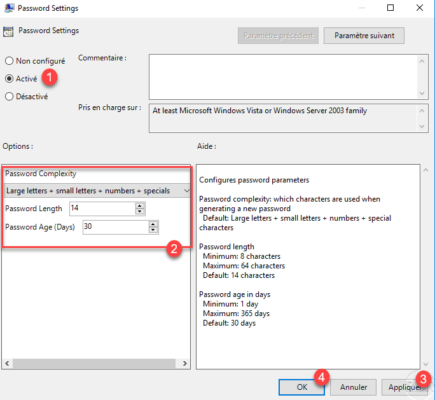This screenshot has height=400, width=435.
Task: Click the 'Maximum: 64 characters' help line
Action: (x=244, y=266)
